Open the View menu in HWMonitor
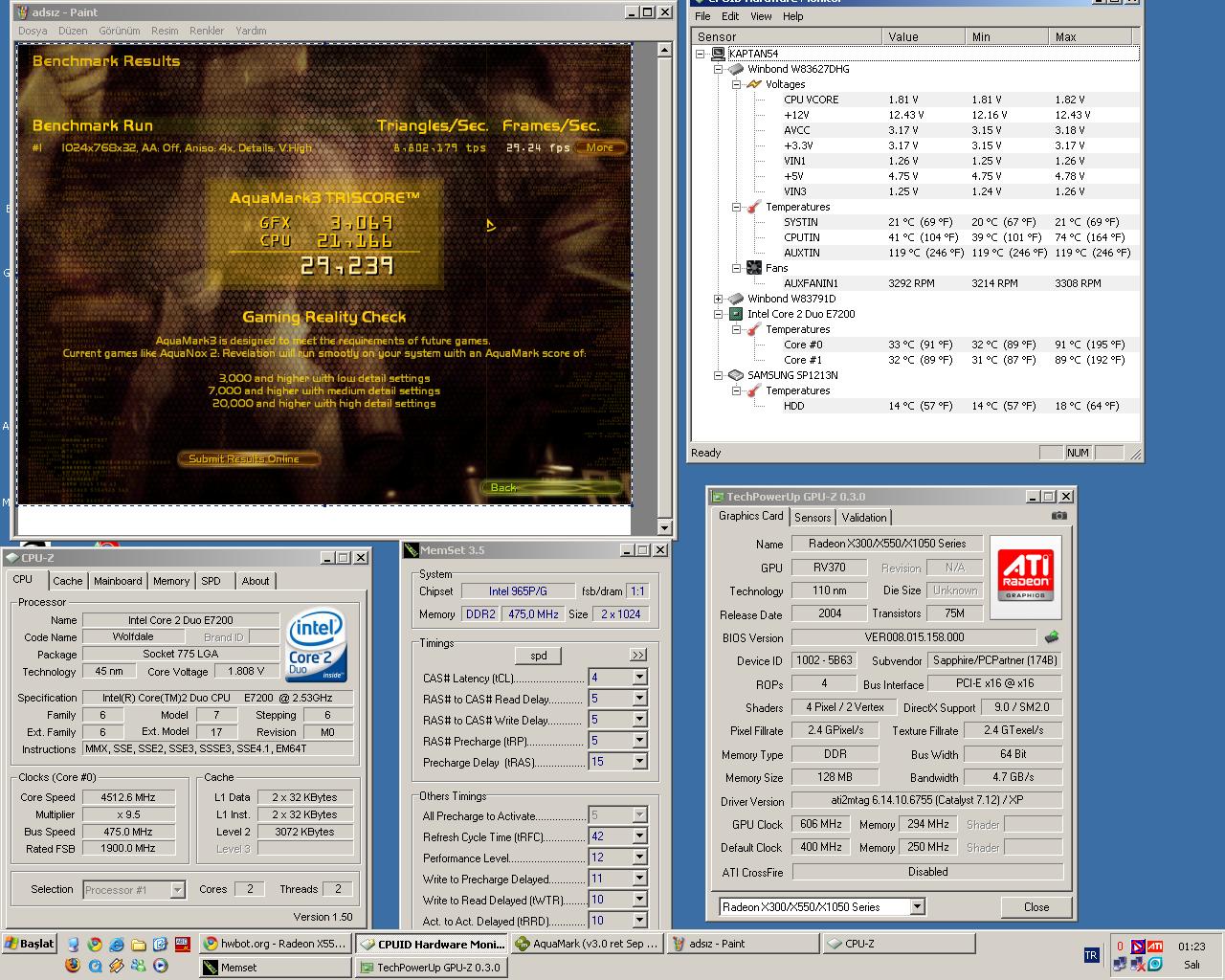This screenshot has height=980, width=1225. (761, 16)
